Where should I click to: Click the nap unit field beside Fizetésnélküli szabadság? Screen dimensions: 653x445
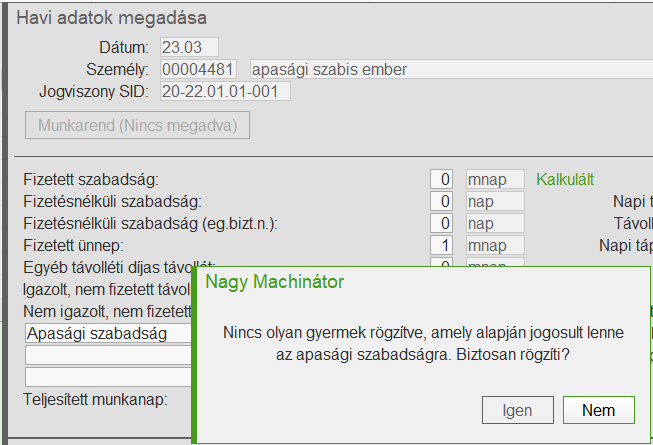[495, 201]
